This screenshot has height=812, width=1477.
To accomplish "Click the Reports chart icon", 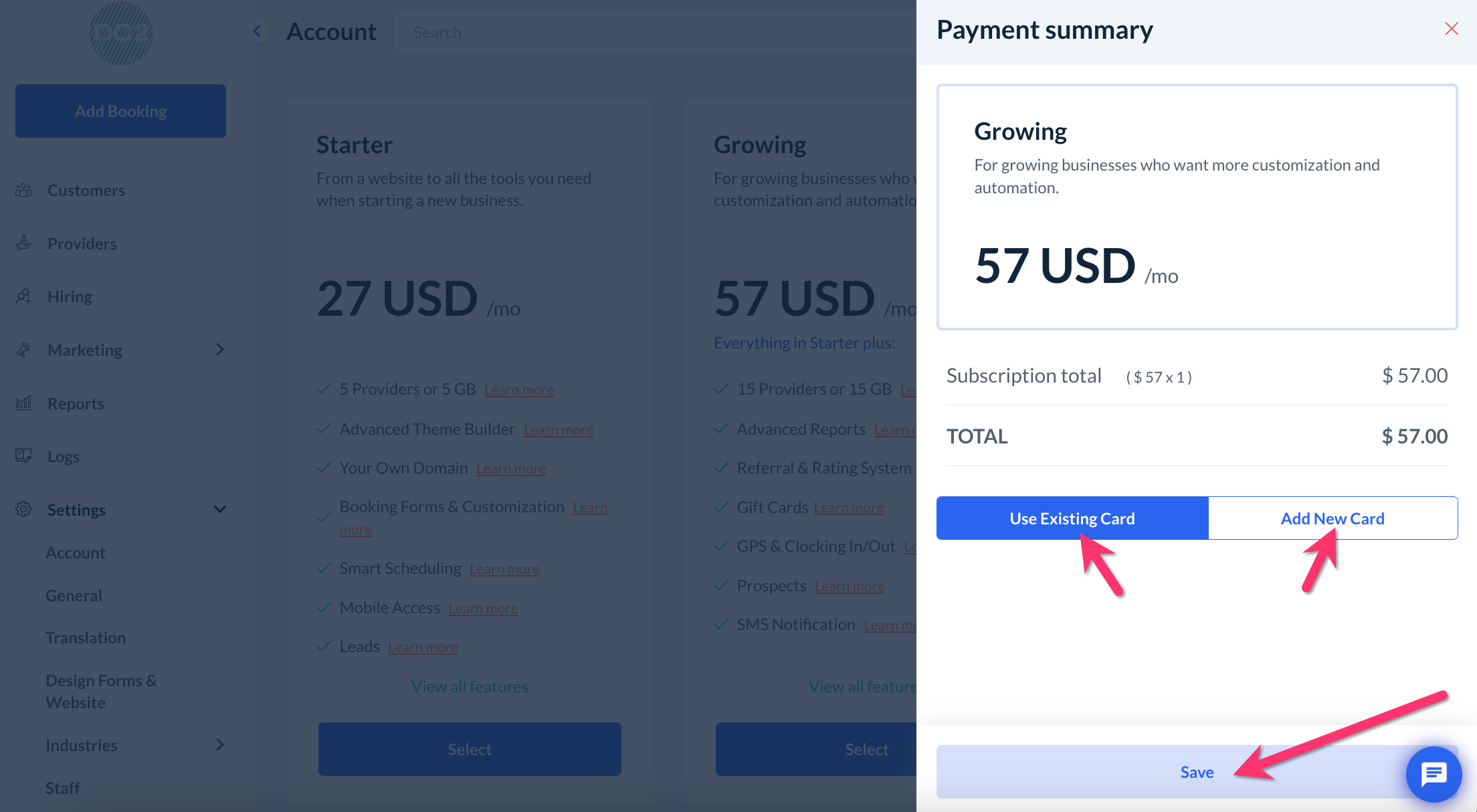I will coord(23,403).
